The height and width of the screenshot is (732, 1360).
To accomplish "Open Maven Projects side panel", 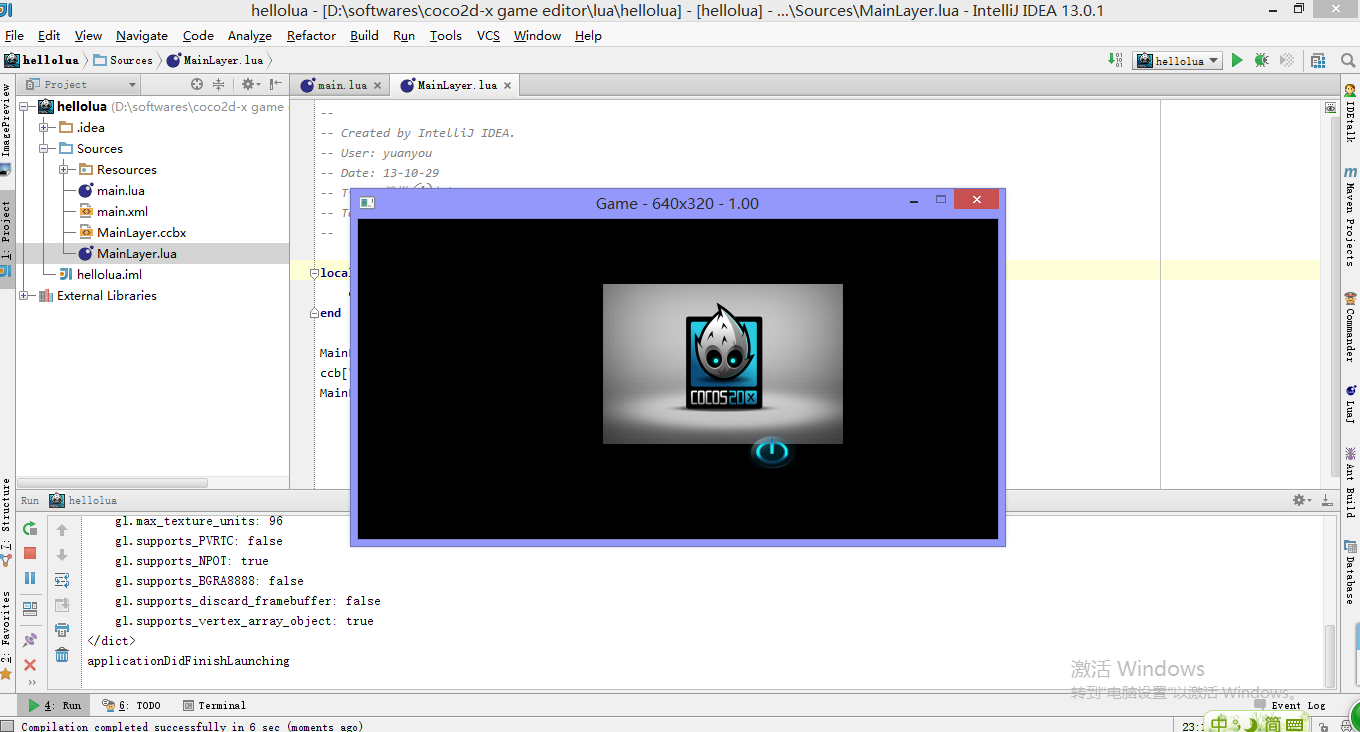I will 1350,216.
